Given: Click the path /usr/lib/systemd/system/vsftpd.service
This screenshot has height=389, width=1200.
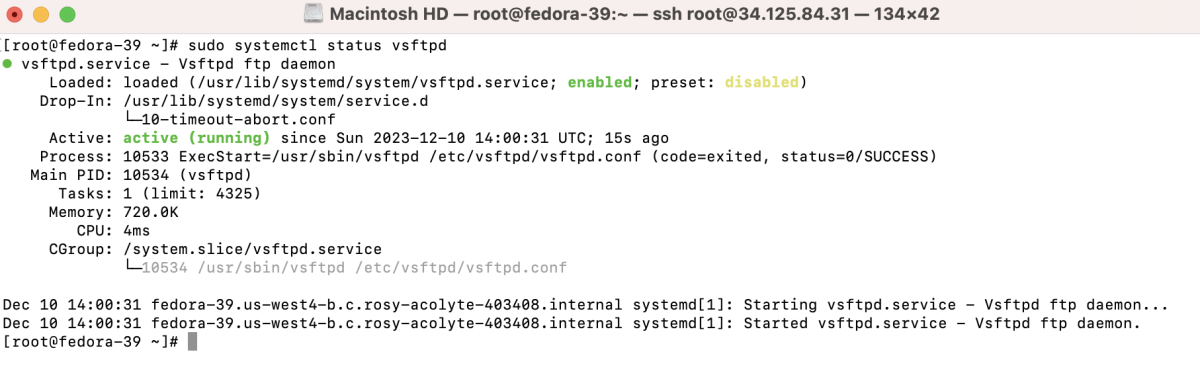Looking at the screenshot, I should 344,82.
